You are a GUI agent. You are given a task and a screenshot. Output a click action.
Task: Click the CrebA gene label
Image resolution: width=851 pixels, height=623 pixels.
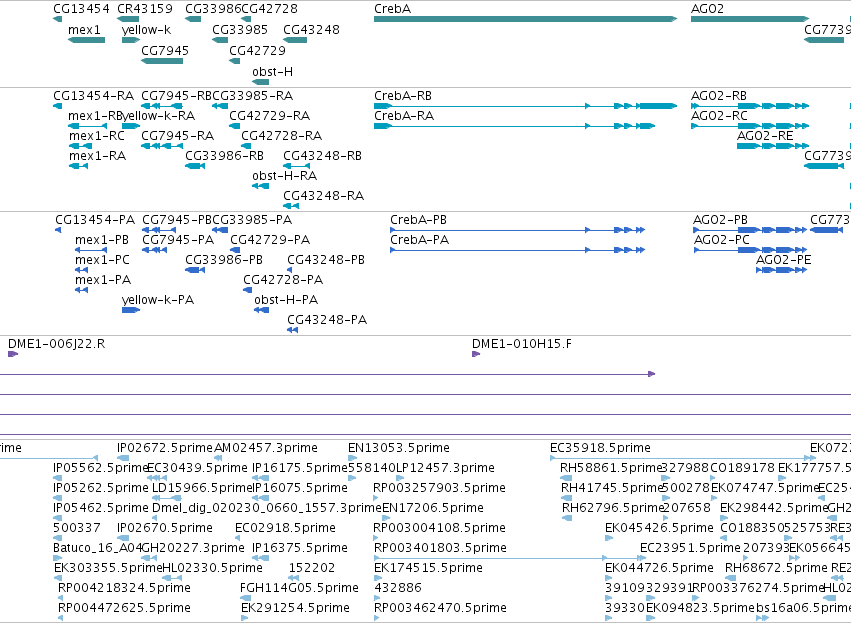click(392, 9)
